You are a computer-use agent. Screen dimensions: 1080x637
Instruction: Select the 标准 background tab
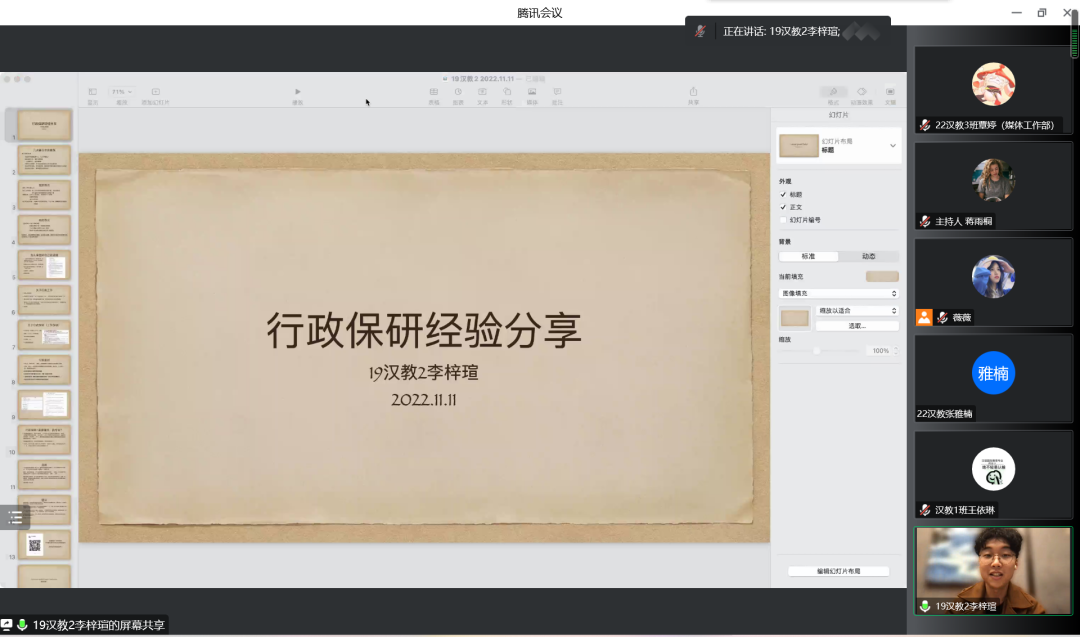click(x=808, y=257)
